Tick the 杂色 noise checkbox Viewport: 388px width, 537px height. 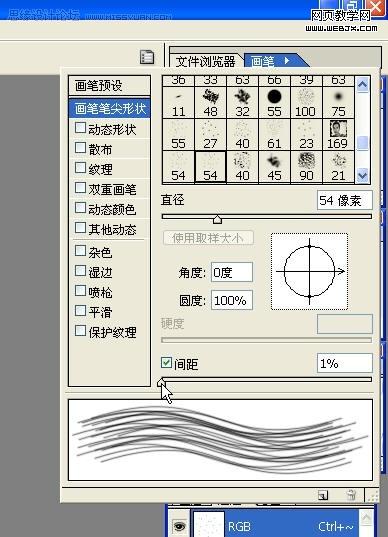coord(80,251)
